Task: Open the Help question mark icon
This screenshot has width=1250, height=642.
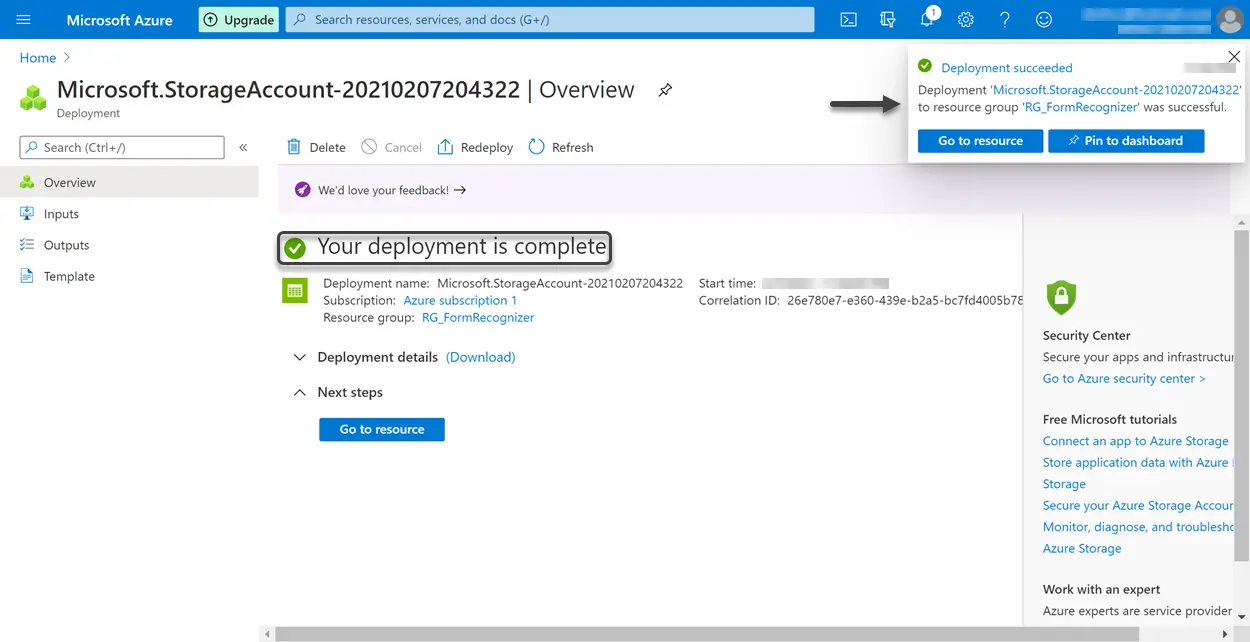Action: click(x=1005, y=20)
